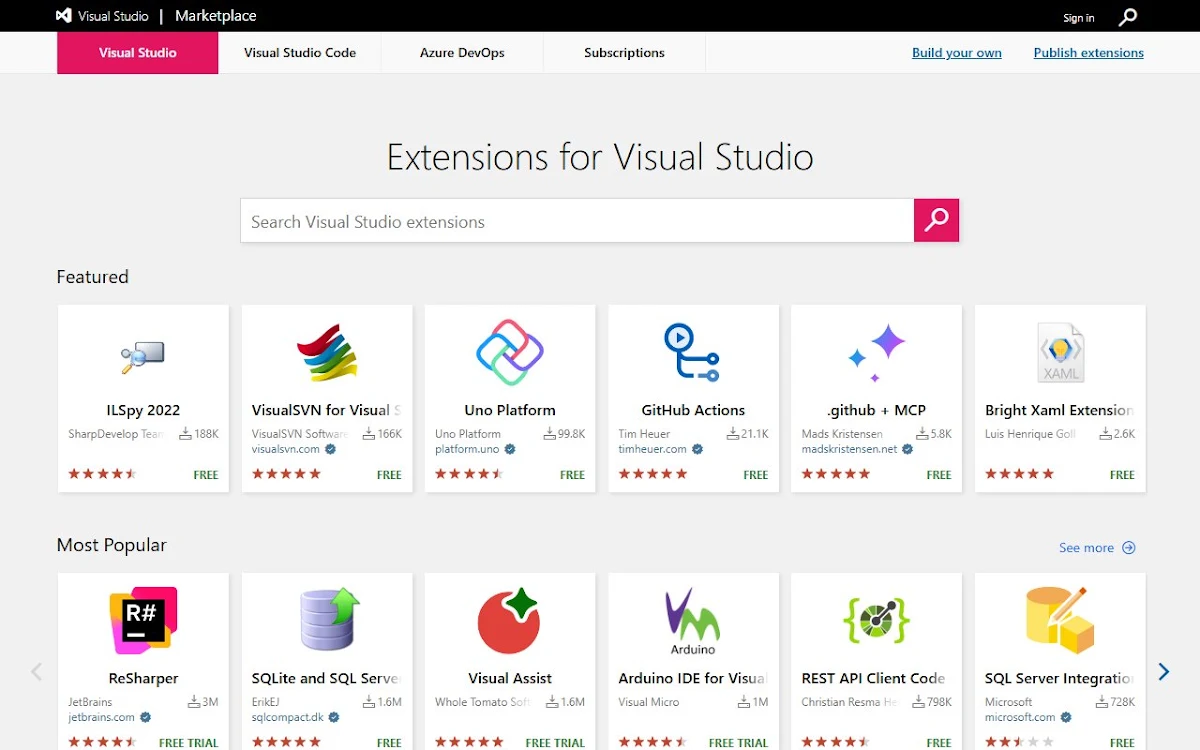Click Sign in

(1078, 18)
